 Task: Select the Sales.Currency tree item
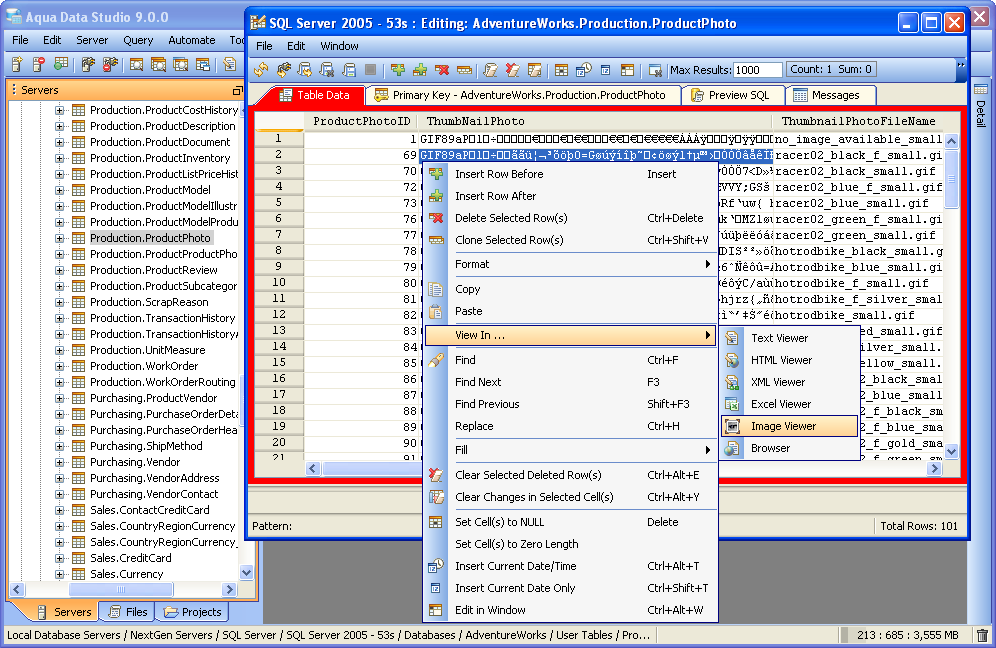(126, 574)
